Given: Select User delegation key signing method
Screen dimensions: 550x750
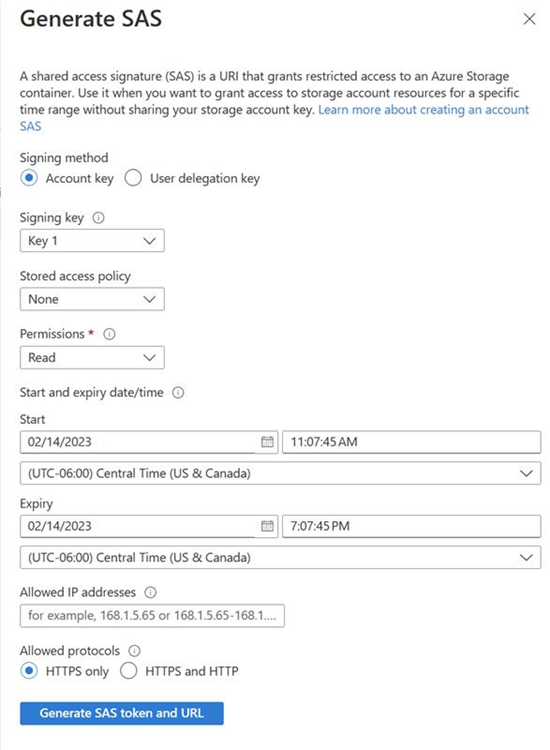Looking at the screenshot, I should 133,178.
